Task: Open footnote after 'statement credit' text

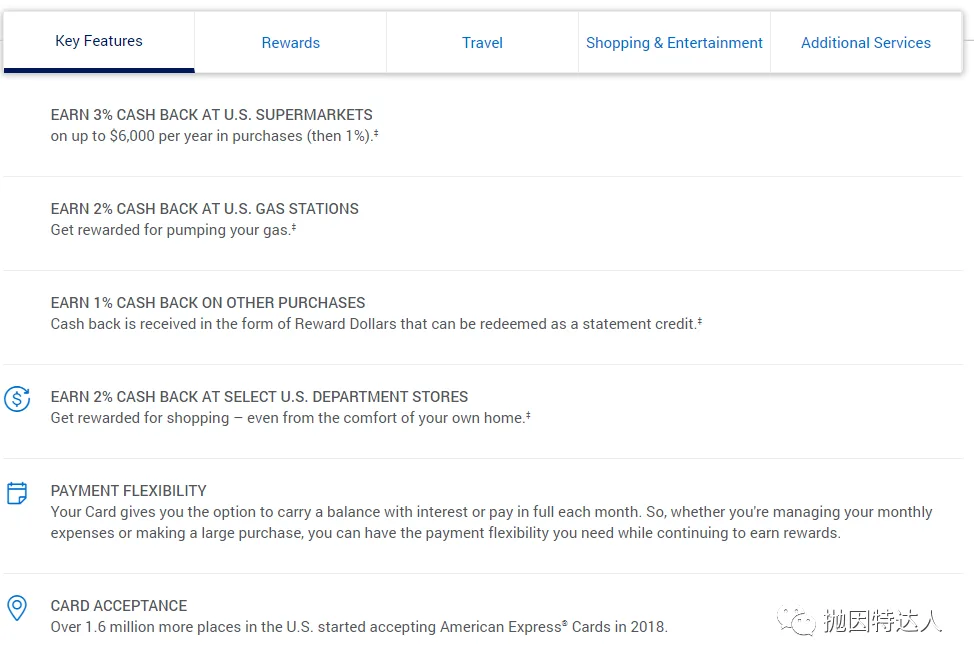Action: (x=699, y=321)
